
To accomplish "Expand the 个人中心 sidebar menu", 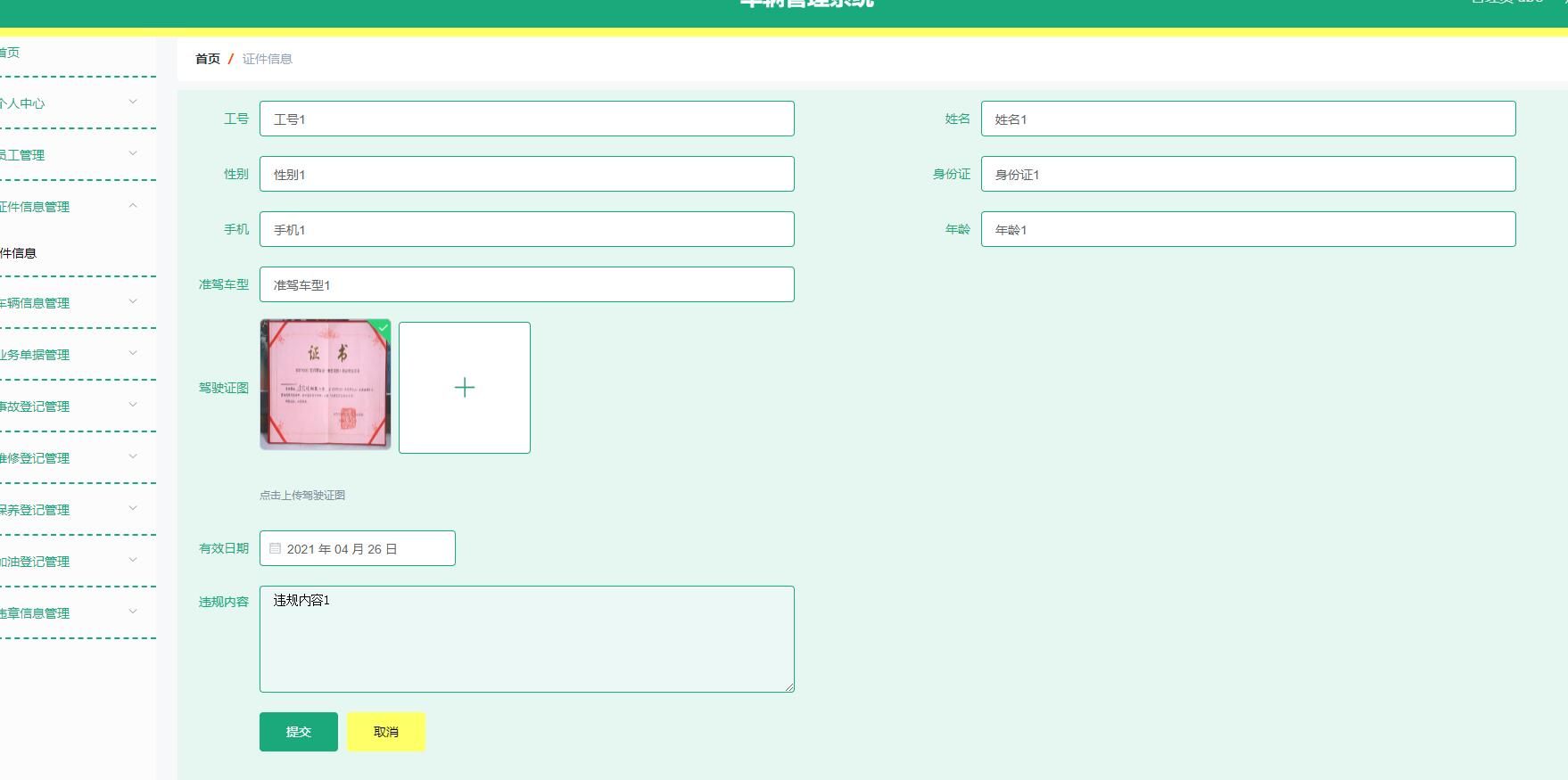I will tap(71, 103).
